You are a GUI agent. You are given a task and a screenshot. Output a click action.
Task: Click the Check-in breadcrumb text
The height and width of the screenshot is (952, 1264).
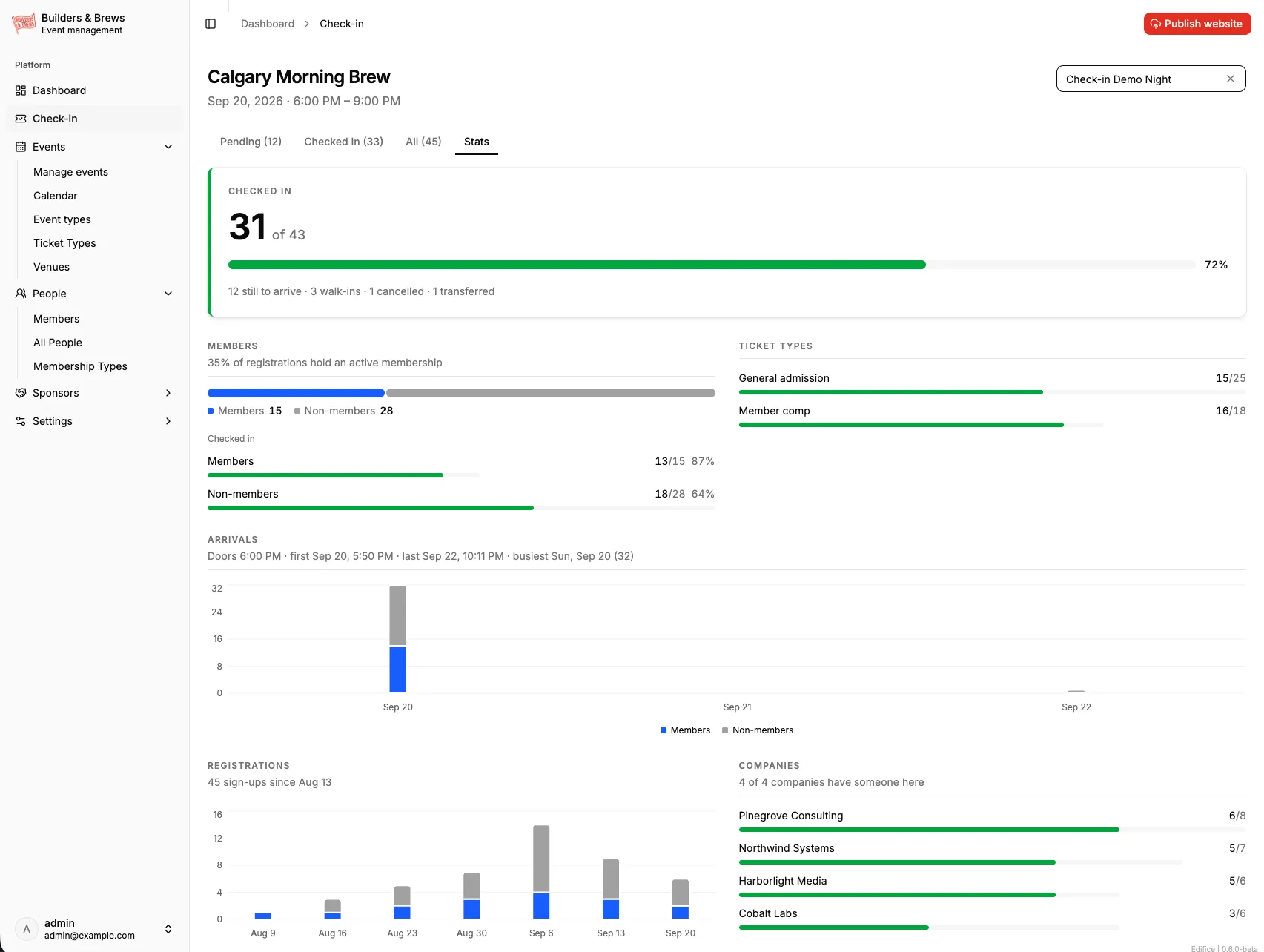click(x=342, y=24)
